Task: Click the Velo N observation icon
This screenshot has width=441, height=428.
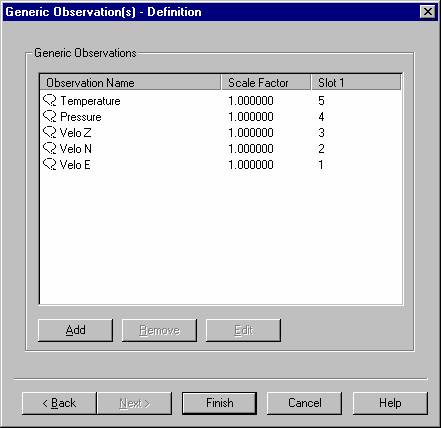Action: pos(50,148)
